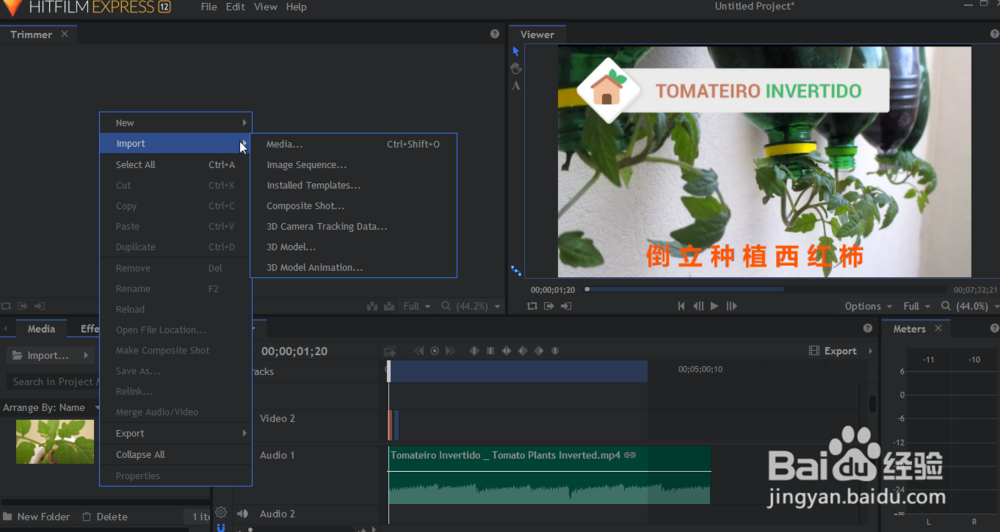The image size is (1000, 532).
Task: Step forward one frame in Viewer
Action: click(732, 306)
